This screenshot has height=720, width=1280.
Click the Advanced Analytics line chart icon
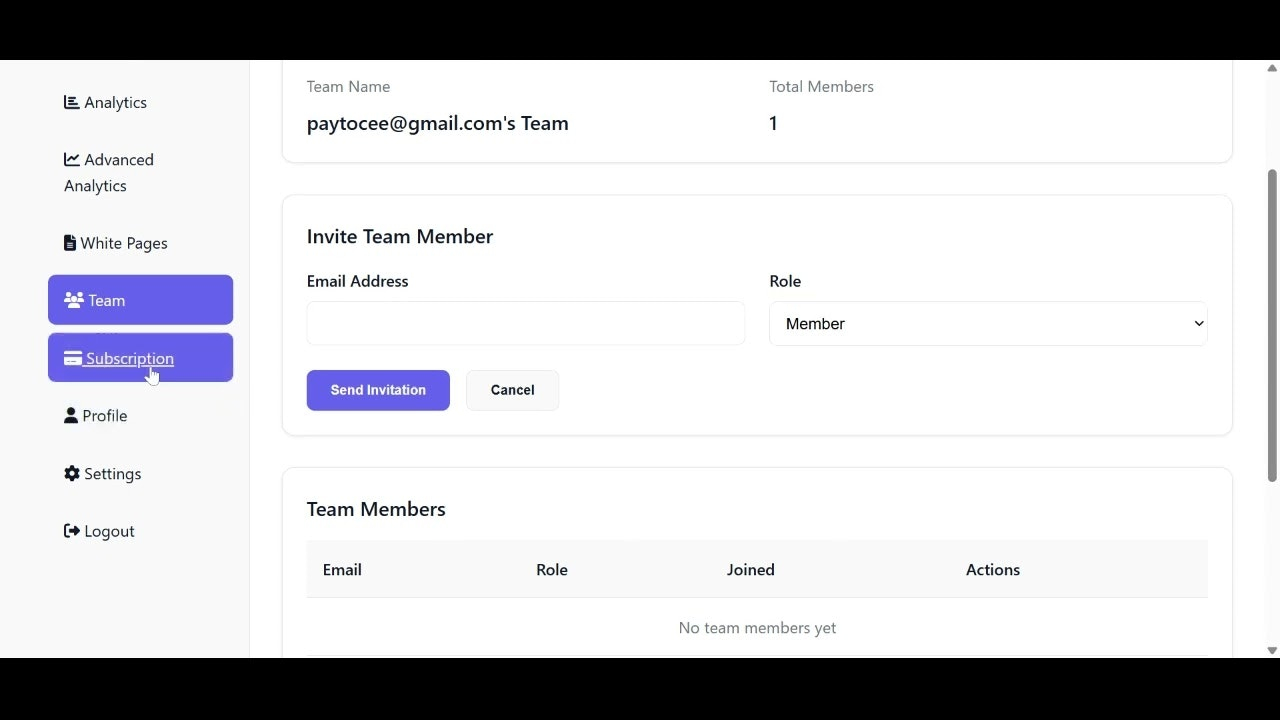72,159
